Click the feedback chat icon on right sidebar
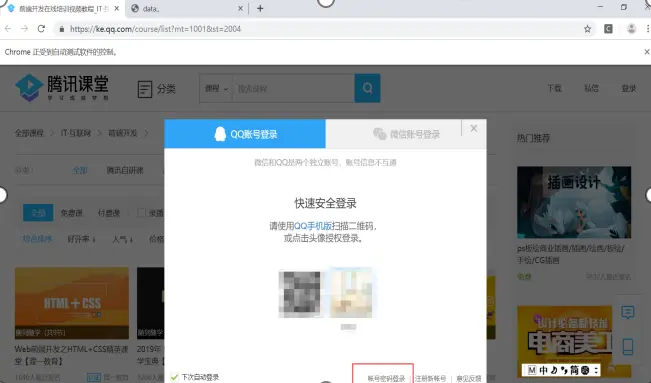This screenshot has height=383, width=651. pyautogui.click(x=627, y=312)
